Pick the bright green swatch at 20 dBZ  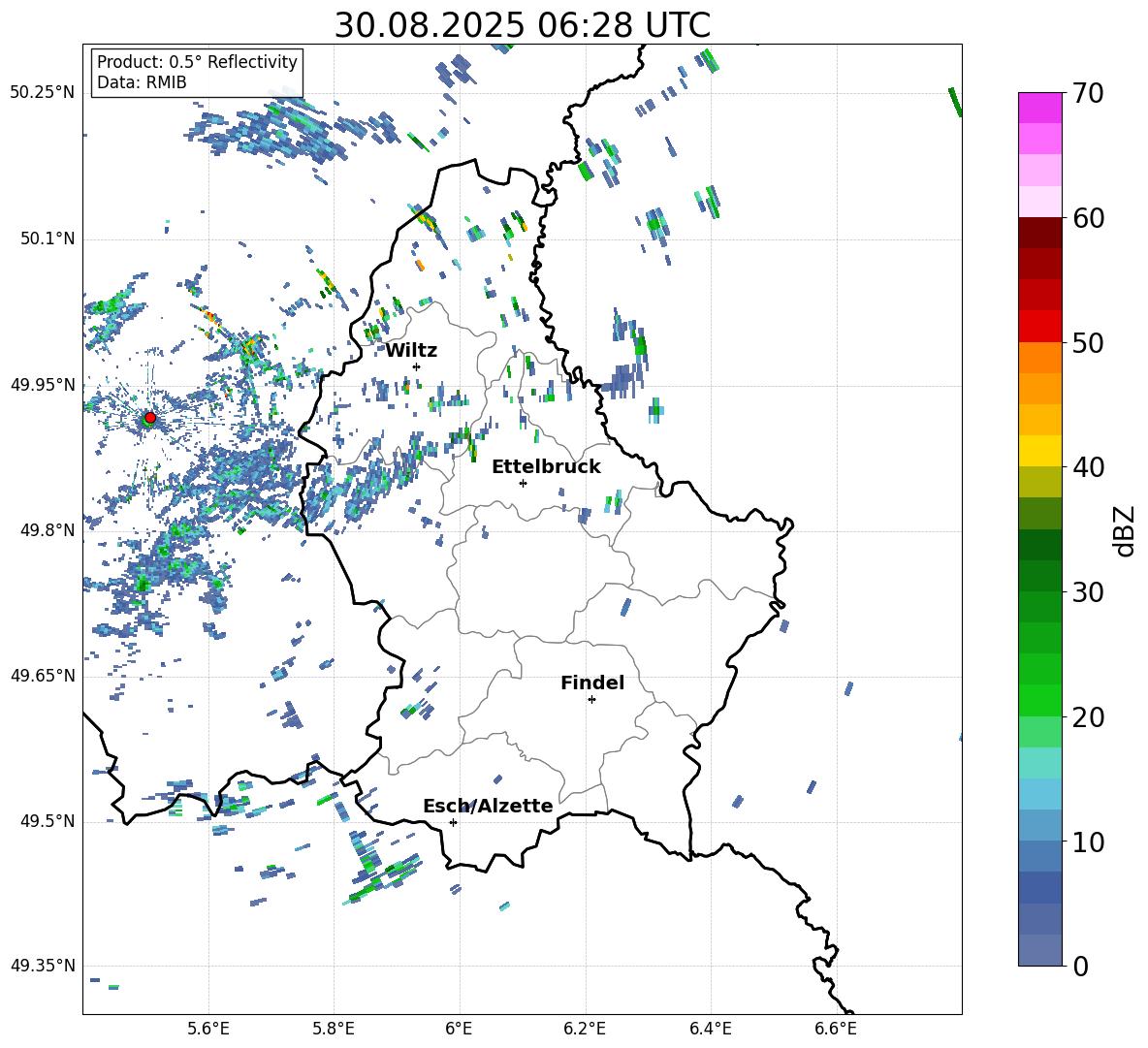(1039, 700)
